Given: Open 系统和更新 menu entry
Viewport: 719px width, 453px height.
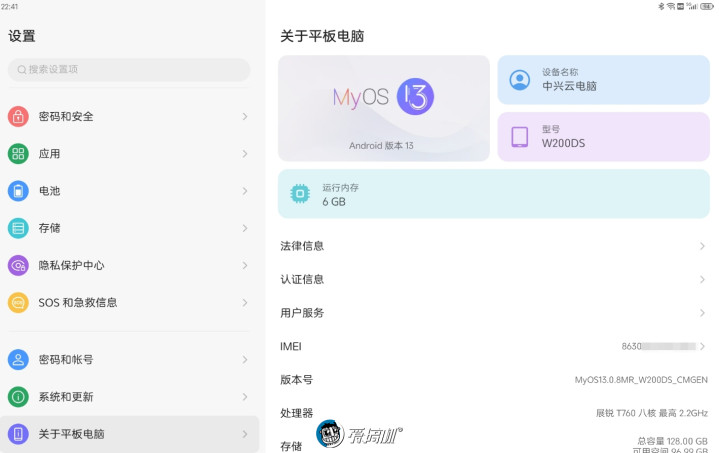Looking at the screenshot, I should click(x=129, y=397).
